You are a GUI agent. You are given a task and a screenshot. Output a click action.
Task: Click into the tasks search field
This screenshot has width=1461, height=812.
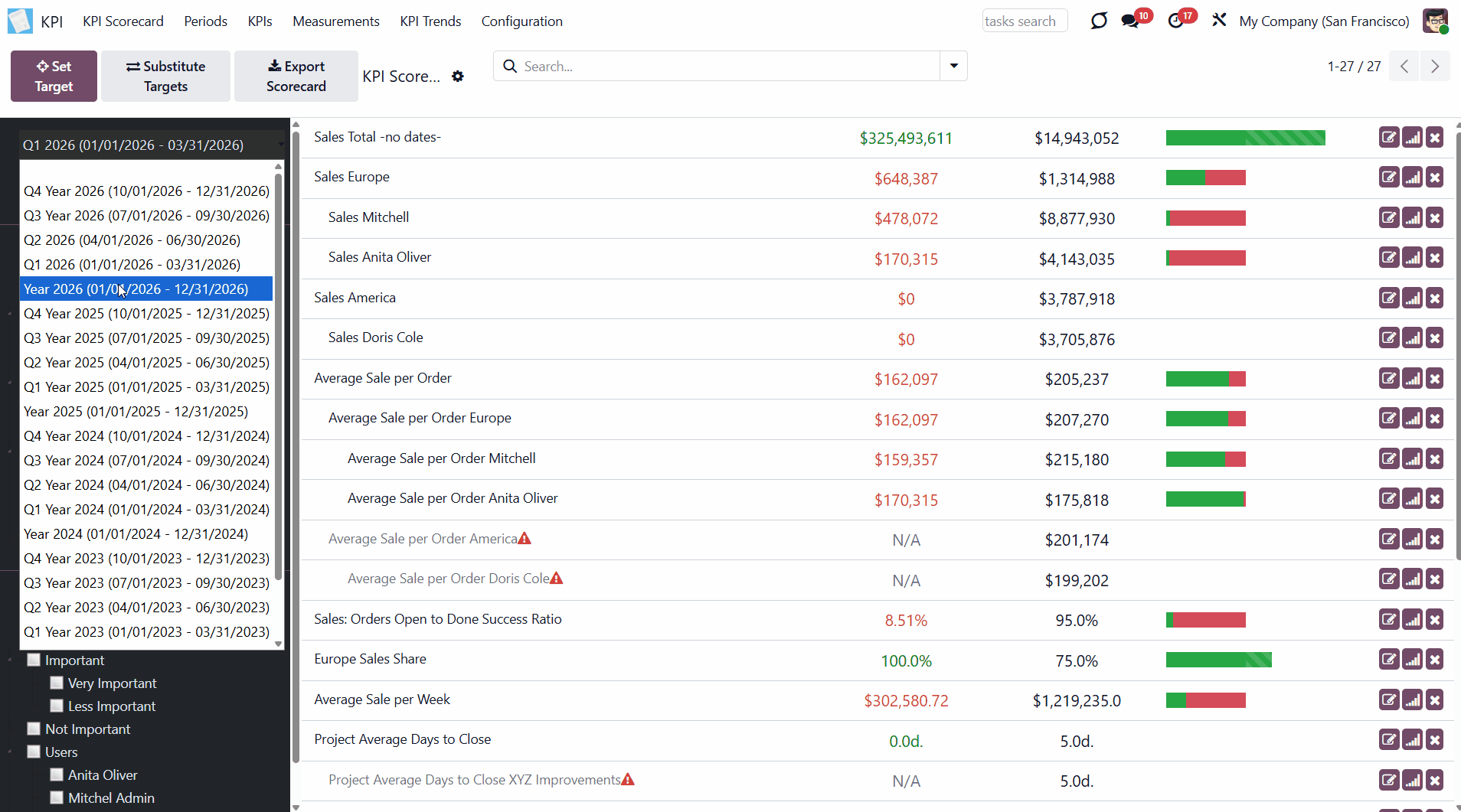point(1024,21)
